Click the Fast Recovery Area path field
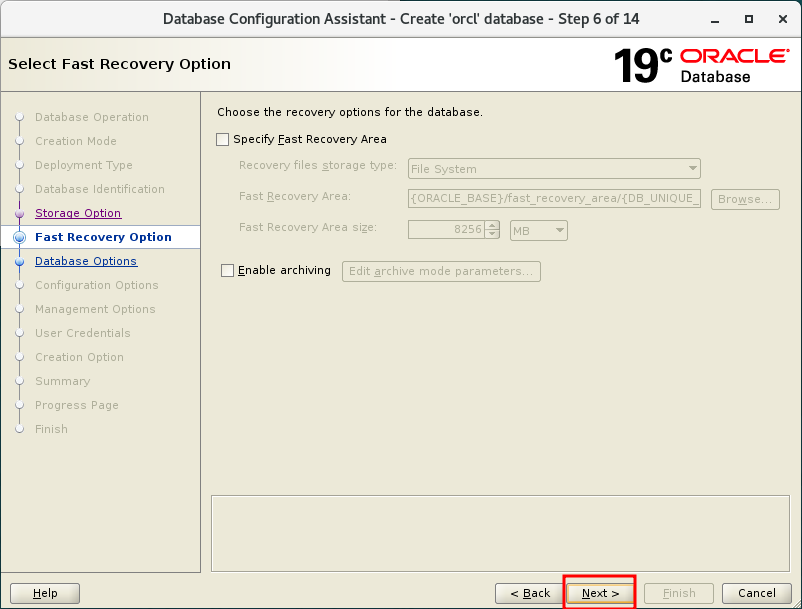 pyautogui.click(x=554, y=198)
